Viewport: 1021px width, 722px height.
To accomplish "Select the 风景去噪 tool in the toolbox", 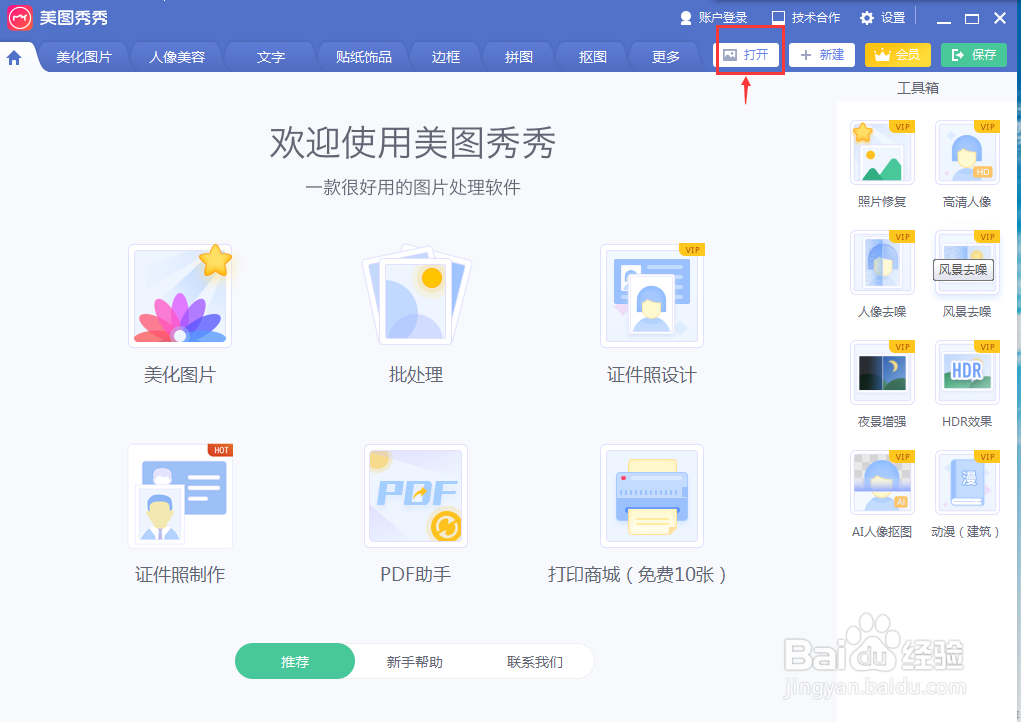I will pyautogui.click(x=967, y=263).
